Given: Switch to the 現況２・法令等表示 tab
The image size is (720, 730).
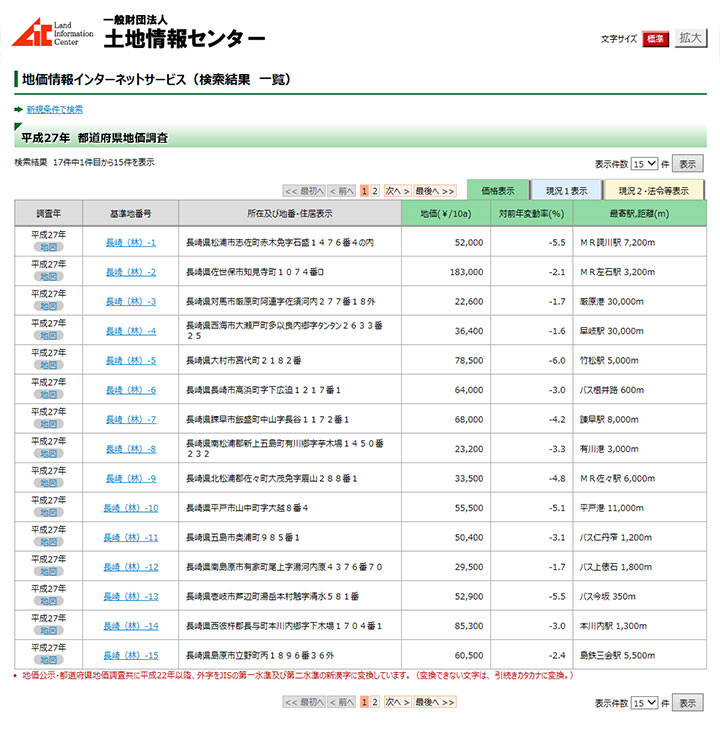Looking at the screenshot, I should click(x=653, y=190).
